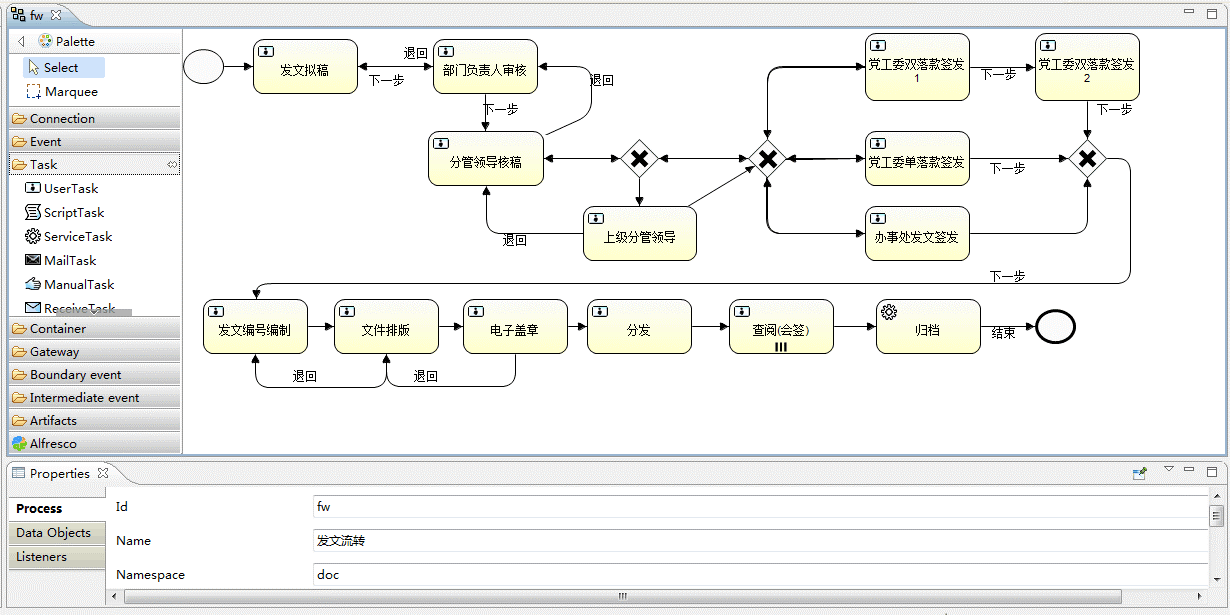Viewport: 1230px width, 615px height.
Task: Click the start event circle in diagram
Action: pos(204,67)
